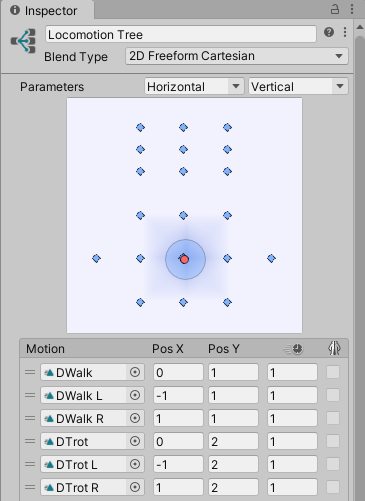
Task: Edit Pos X value of DTrot
Action: click(x=178, y=441)
